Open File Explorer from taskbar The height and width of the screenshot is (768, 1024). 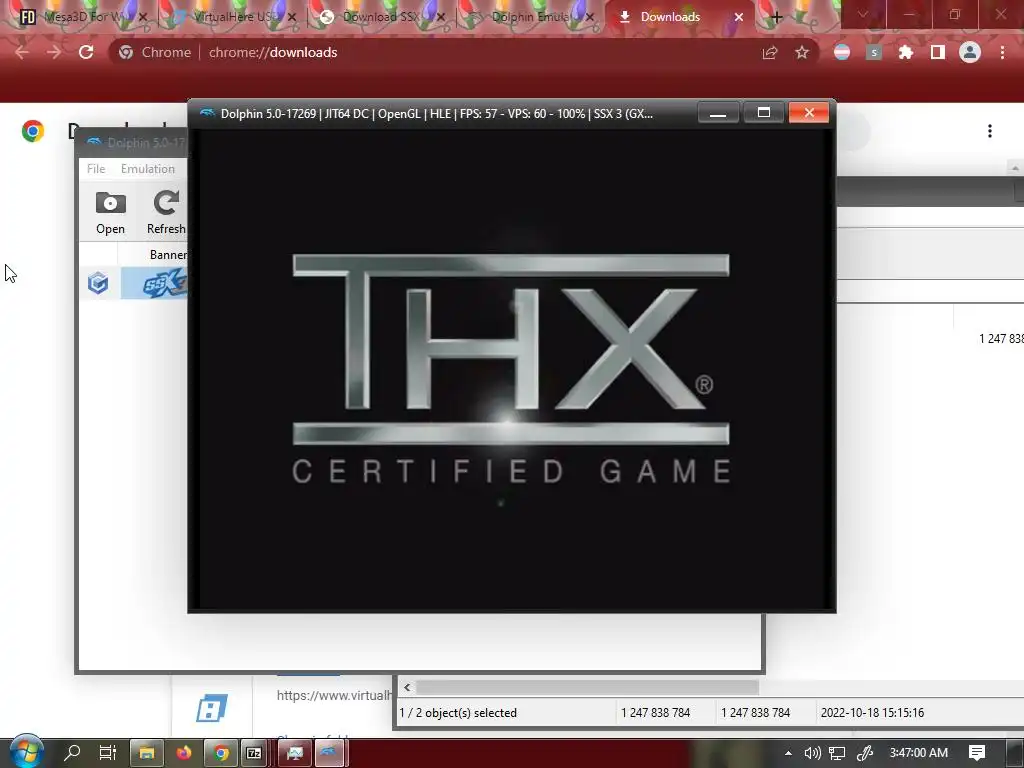146,753
